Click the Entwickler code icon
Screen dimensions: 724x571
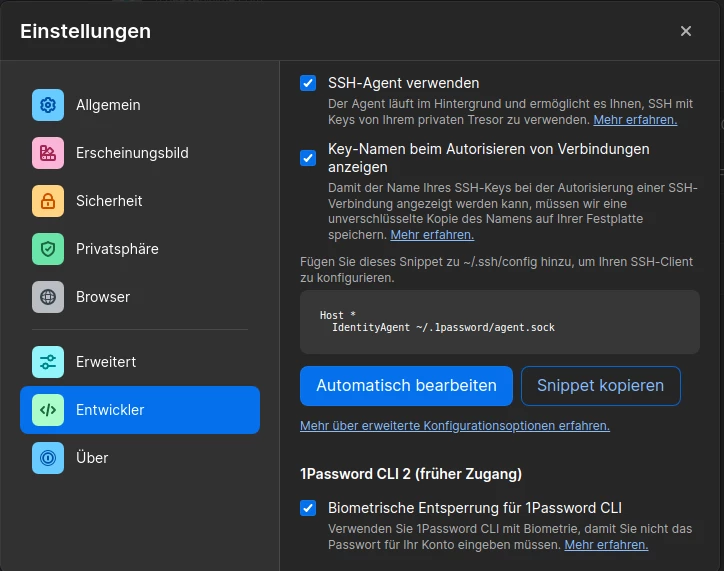pyautogui.click(x=48, y=410)
